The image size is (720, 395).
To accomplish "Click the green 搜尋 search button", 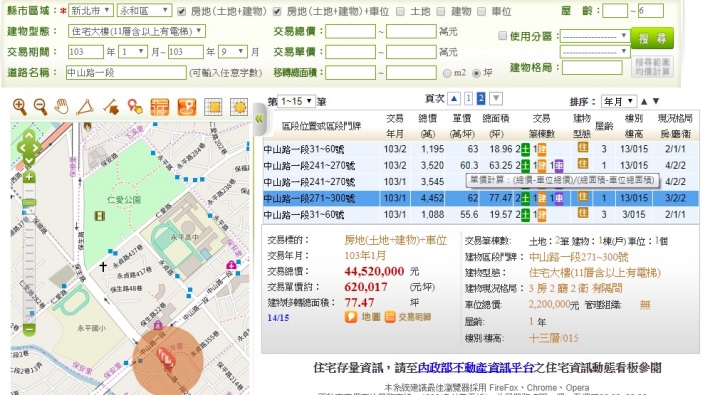I will tap(652, 38).
